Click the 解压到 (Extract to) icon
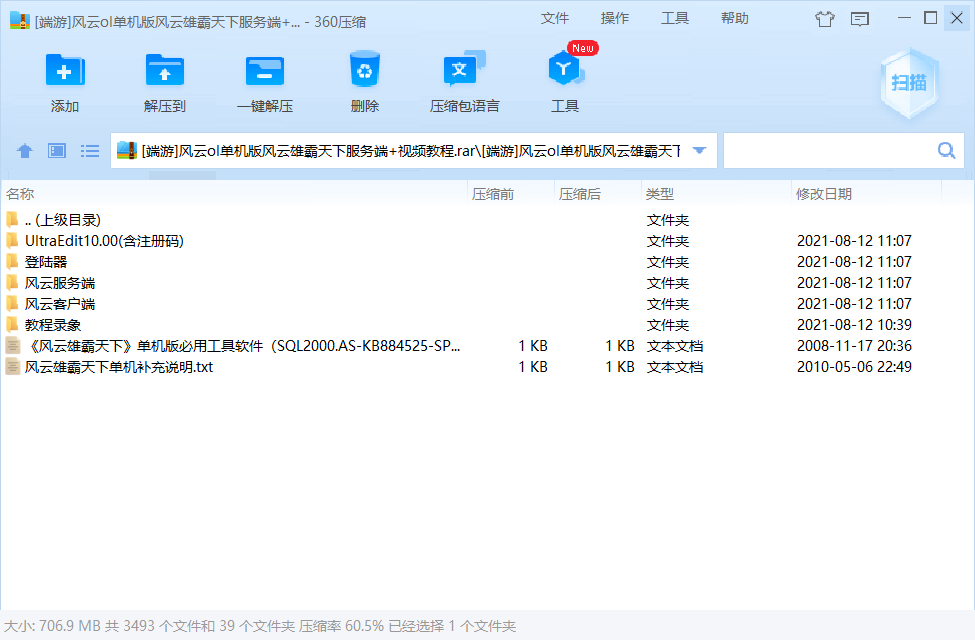This screenshot has width=975, height=640. tap(165, 70)
